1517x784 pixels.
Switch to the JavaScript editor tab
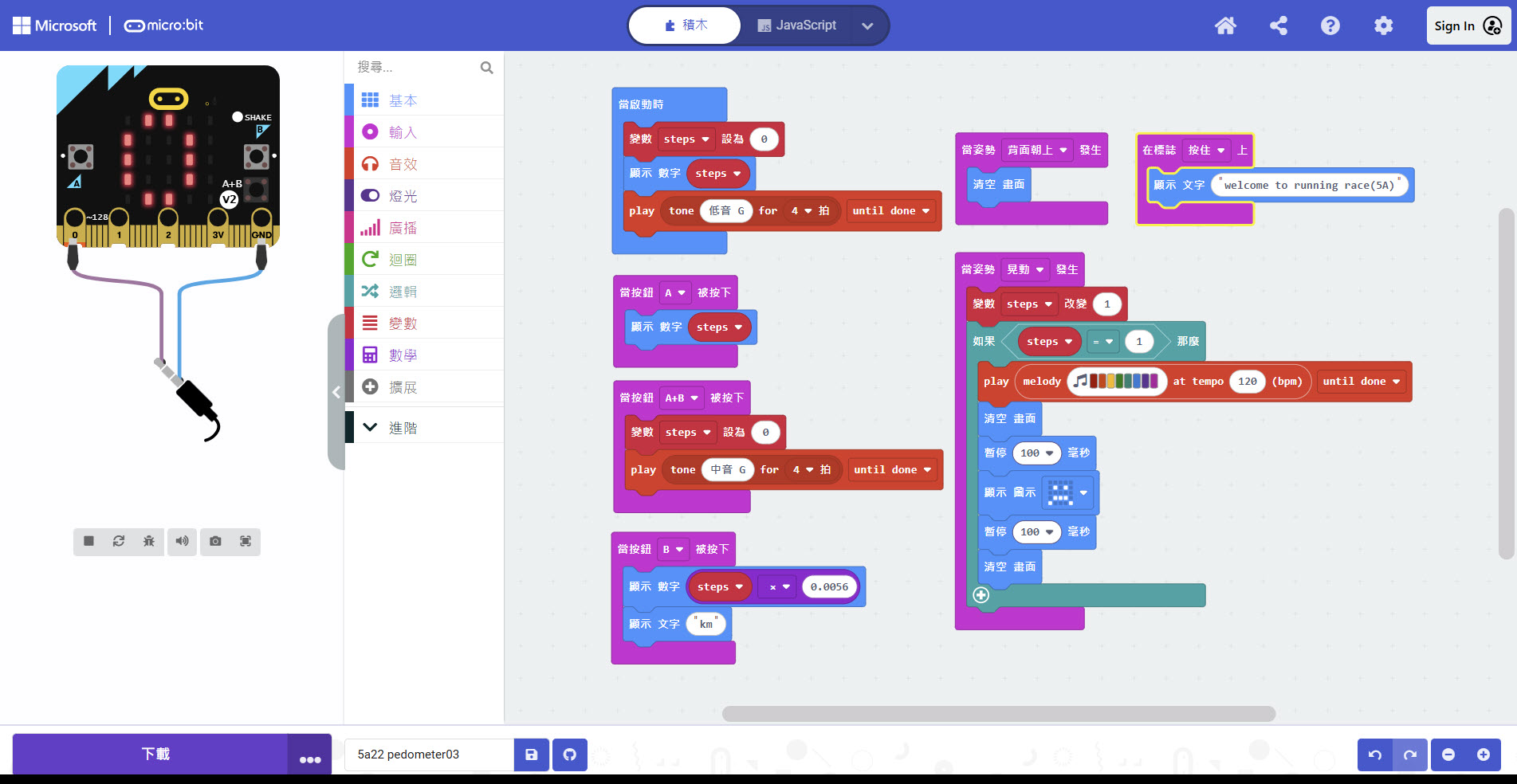796,25
